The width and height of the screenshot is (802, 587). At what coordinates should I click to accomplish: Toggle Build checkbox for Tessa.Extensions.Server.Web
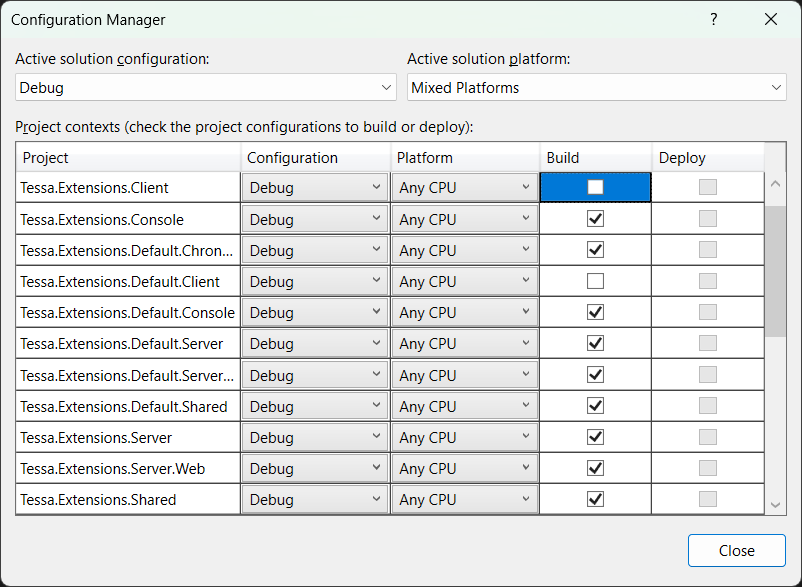pos(595,468)
